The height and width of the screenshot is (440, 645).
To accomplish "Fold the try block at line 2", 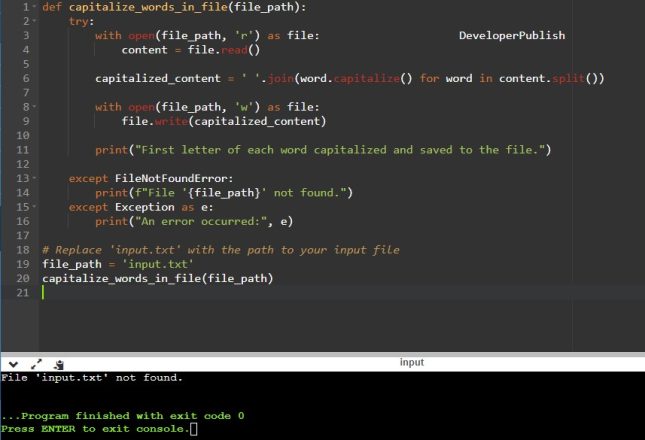I will [34, 21].
